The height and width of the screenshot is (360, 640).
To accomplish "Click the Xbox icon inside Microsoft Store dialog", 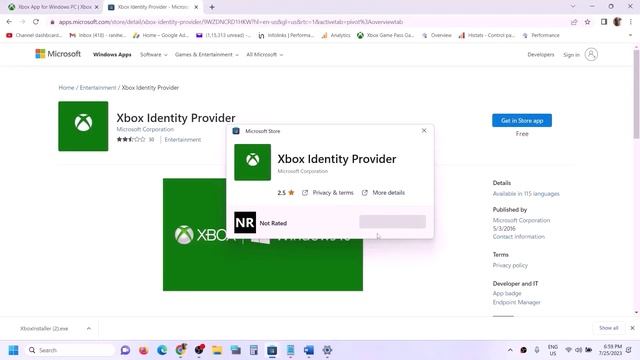I will click(252, 162).
